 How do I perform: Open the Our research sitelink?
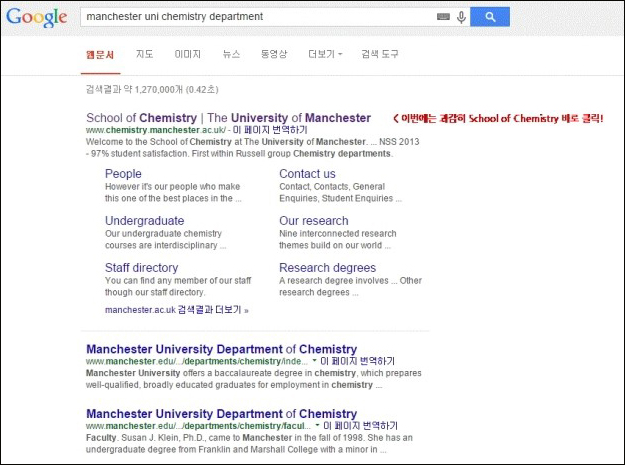tap(314, 221)
